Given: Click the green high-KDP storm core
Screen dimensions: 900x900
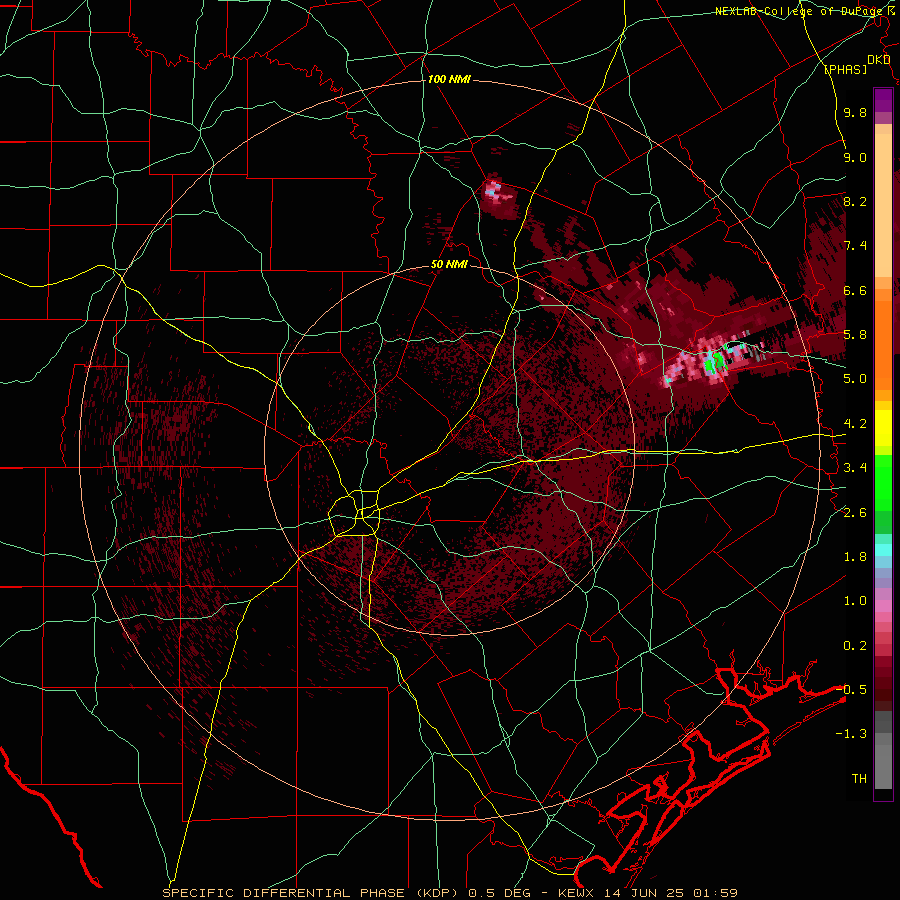Looking at the screenshot, I should tap(713, 363).
